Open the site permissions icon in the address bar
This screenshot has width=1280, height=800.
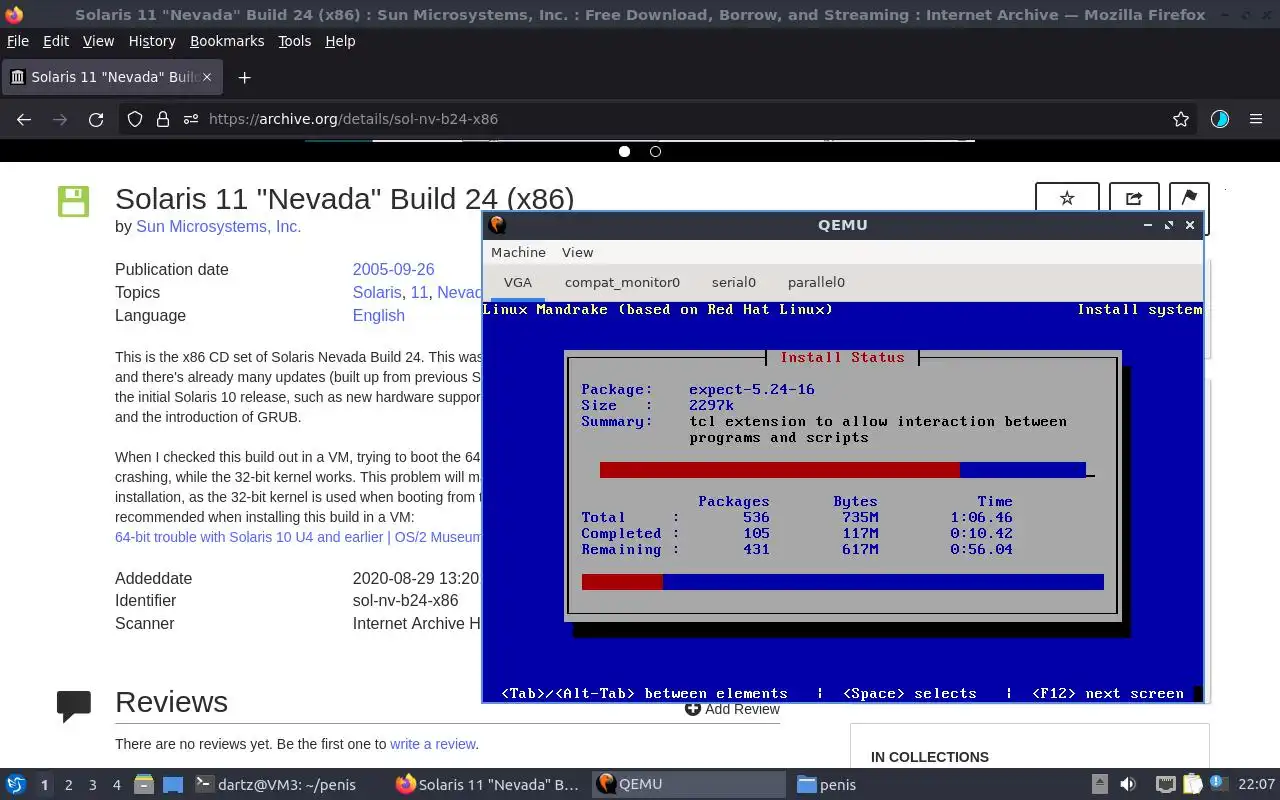(191, 119)
